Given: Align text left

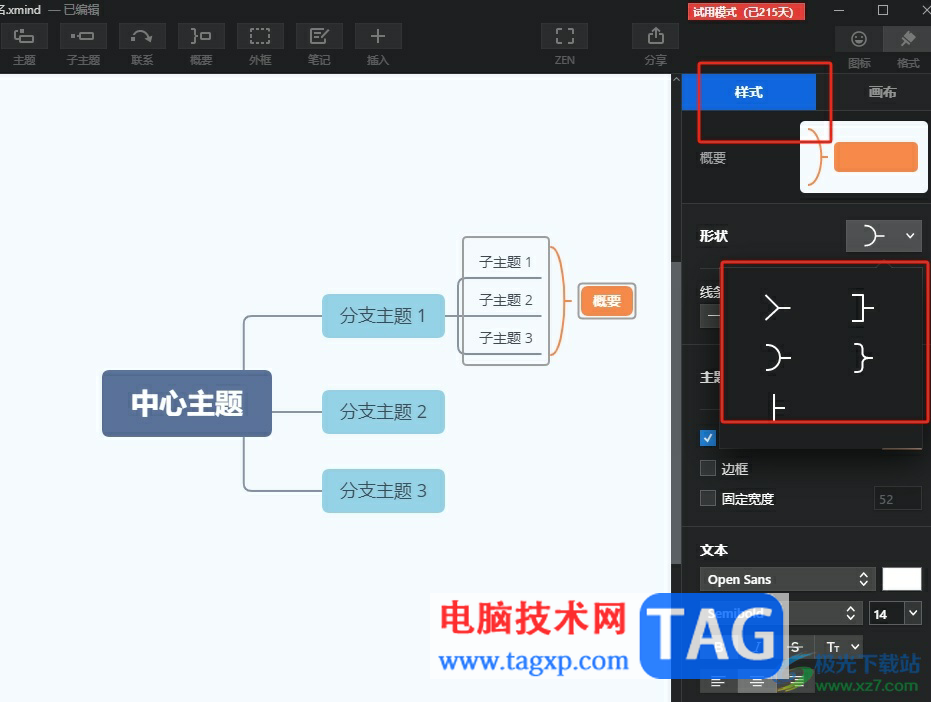Looking at the screenshot, I should click(718, 682).
